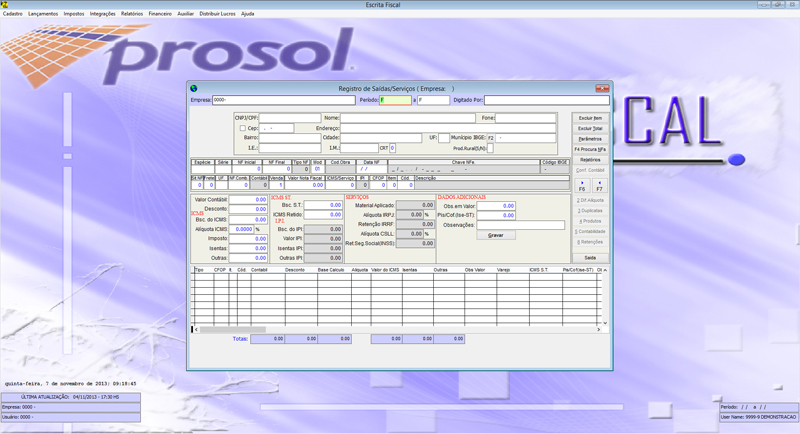Click the F6 navigation arrow button
Screen dimensions: 800x434
(582, 186)
